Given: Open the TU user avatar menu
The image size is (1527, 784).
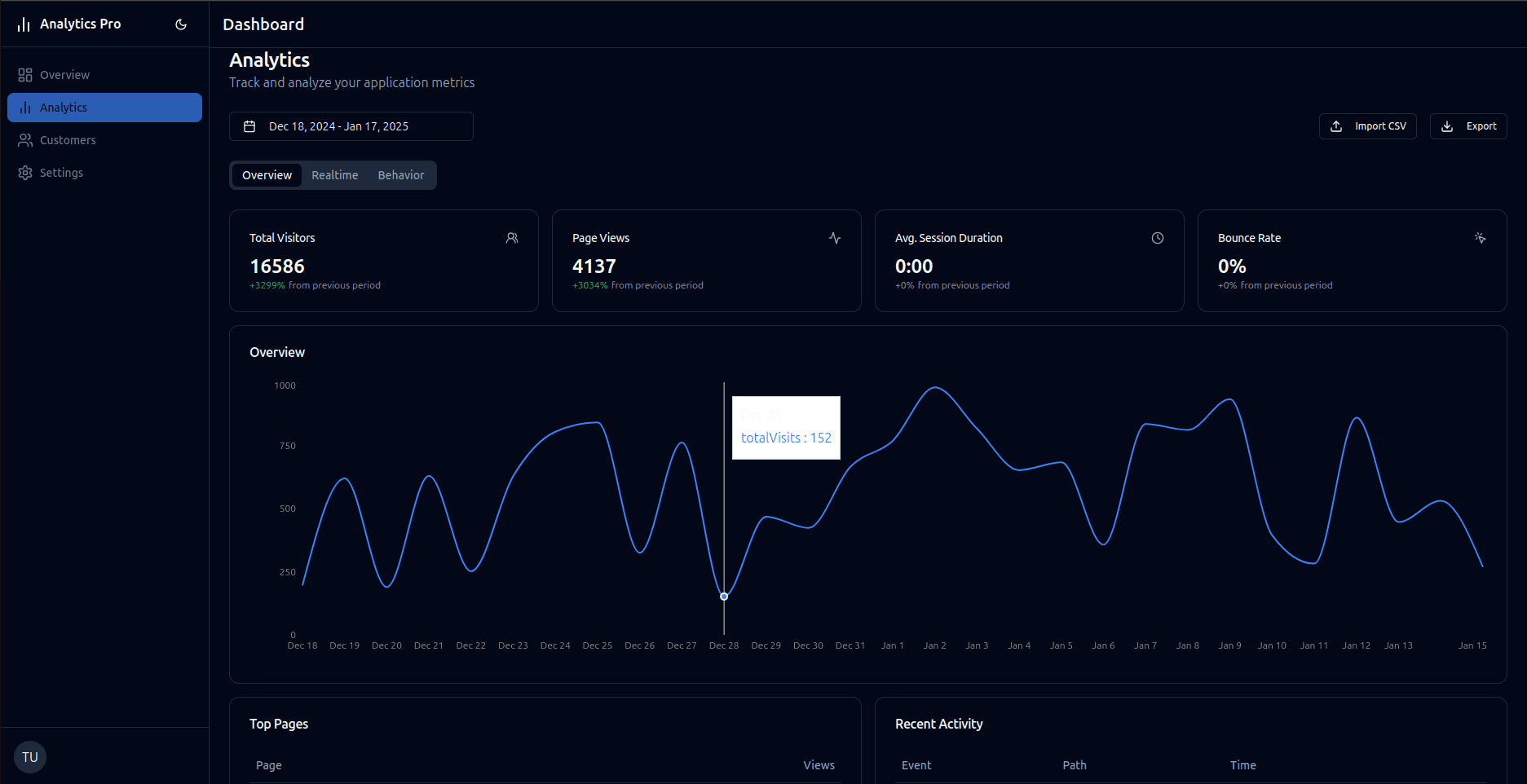Looking at the screenshot, I should [x=29, y=756].
